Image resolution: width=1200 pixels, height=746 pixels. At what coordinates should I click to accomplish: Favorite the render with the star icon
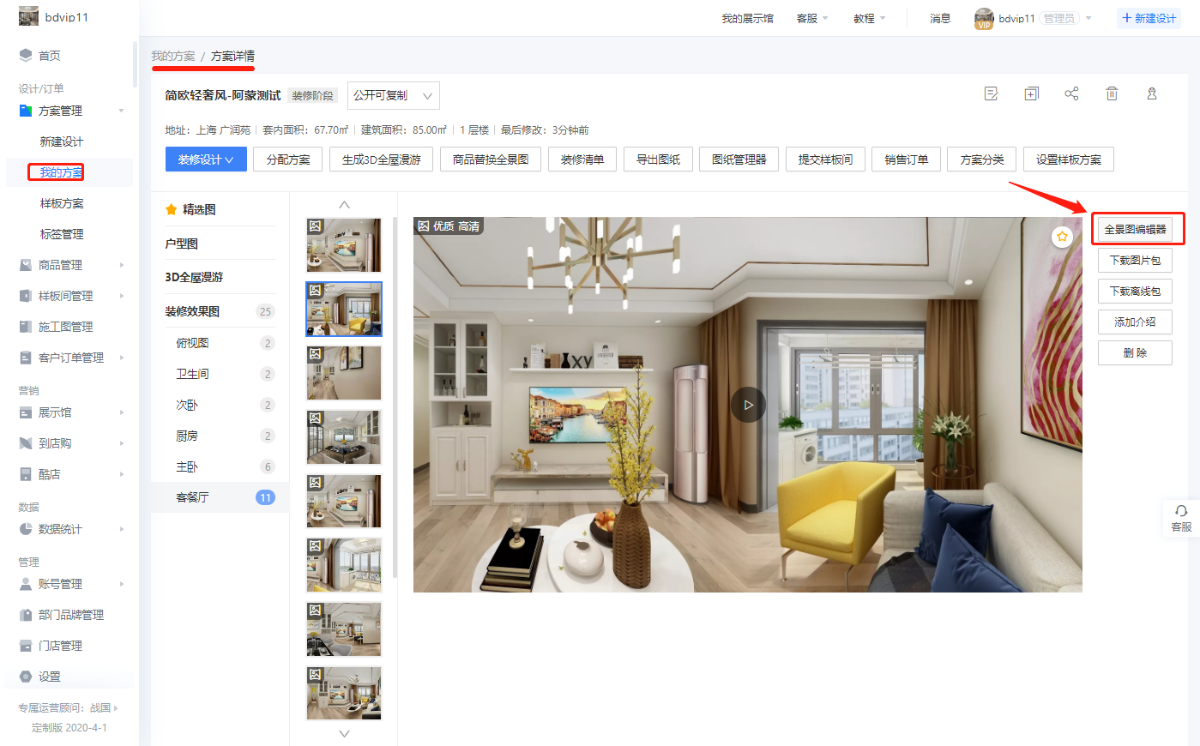(1062, 237)
